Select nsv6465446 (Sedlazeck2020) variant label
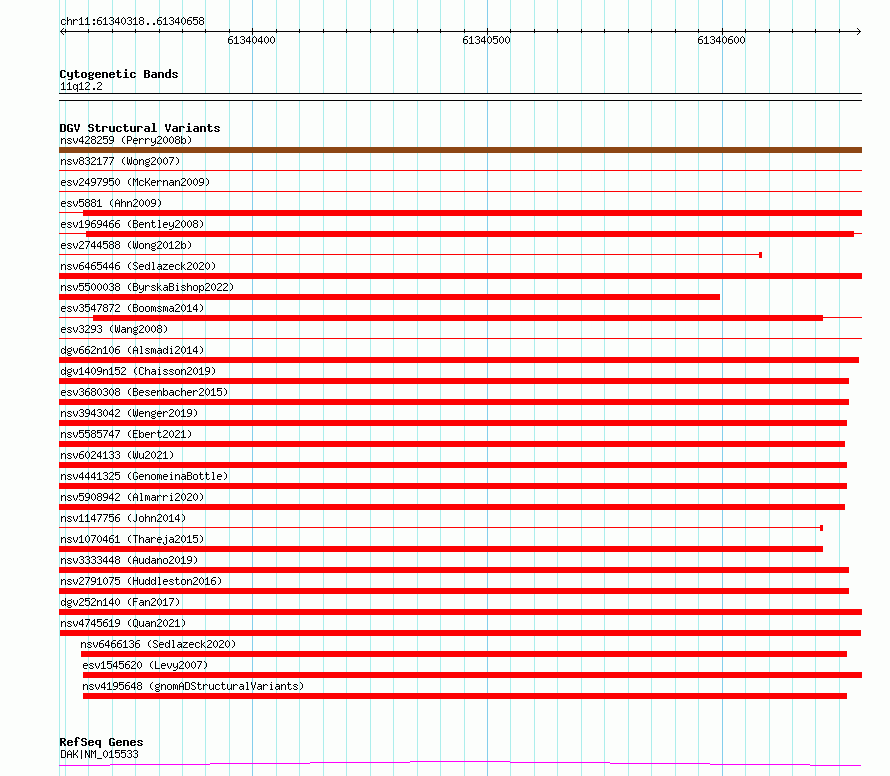The width and height of the screenshot is (890, 776). click(x=138, y=266)
